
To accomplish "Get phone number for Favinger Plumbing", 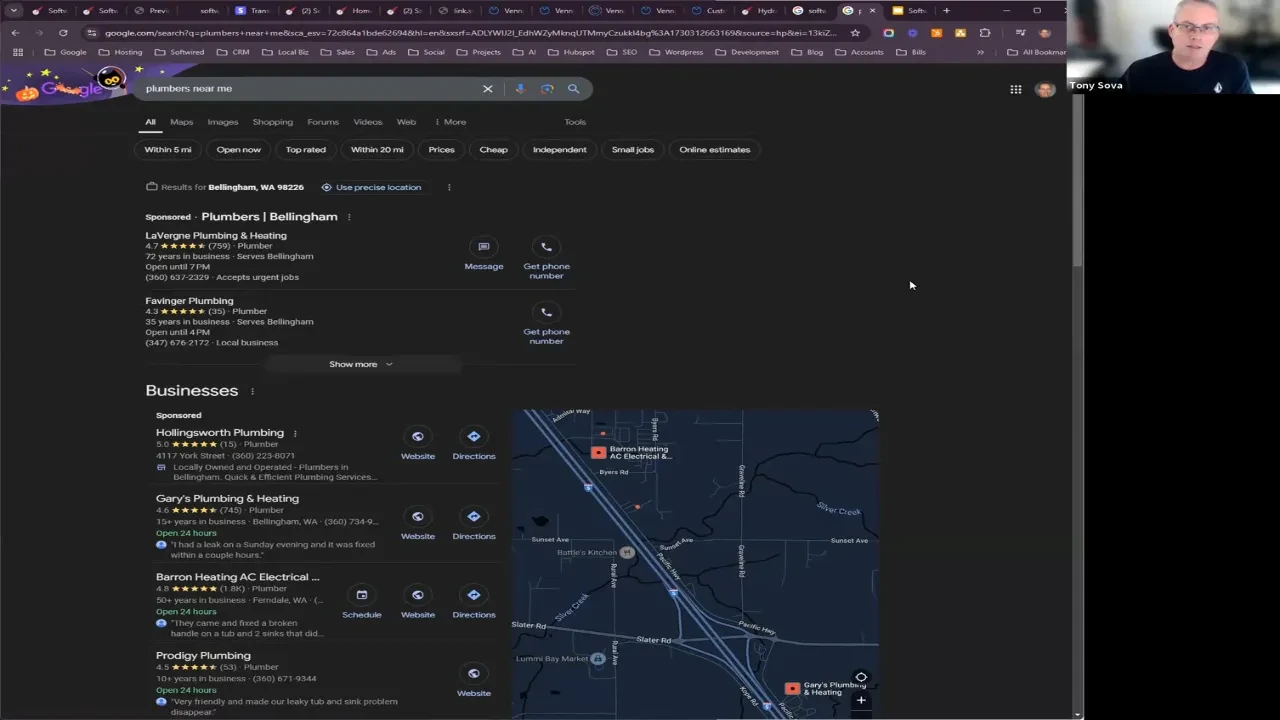I will coord(546,312).
